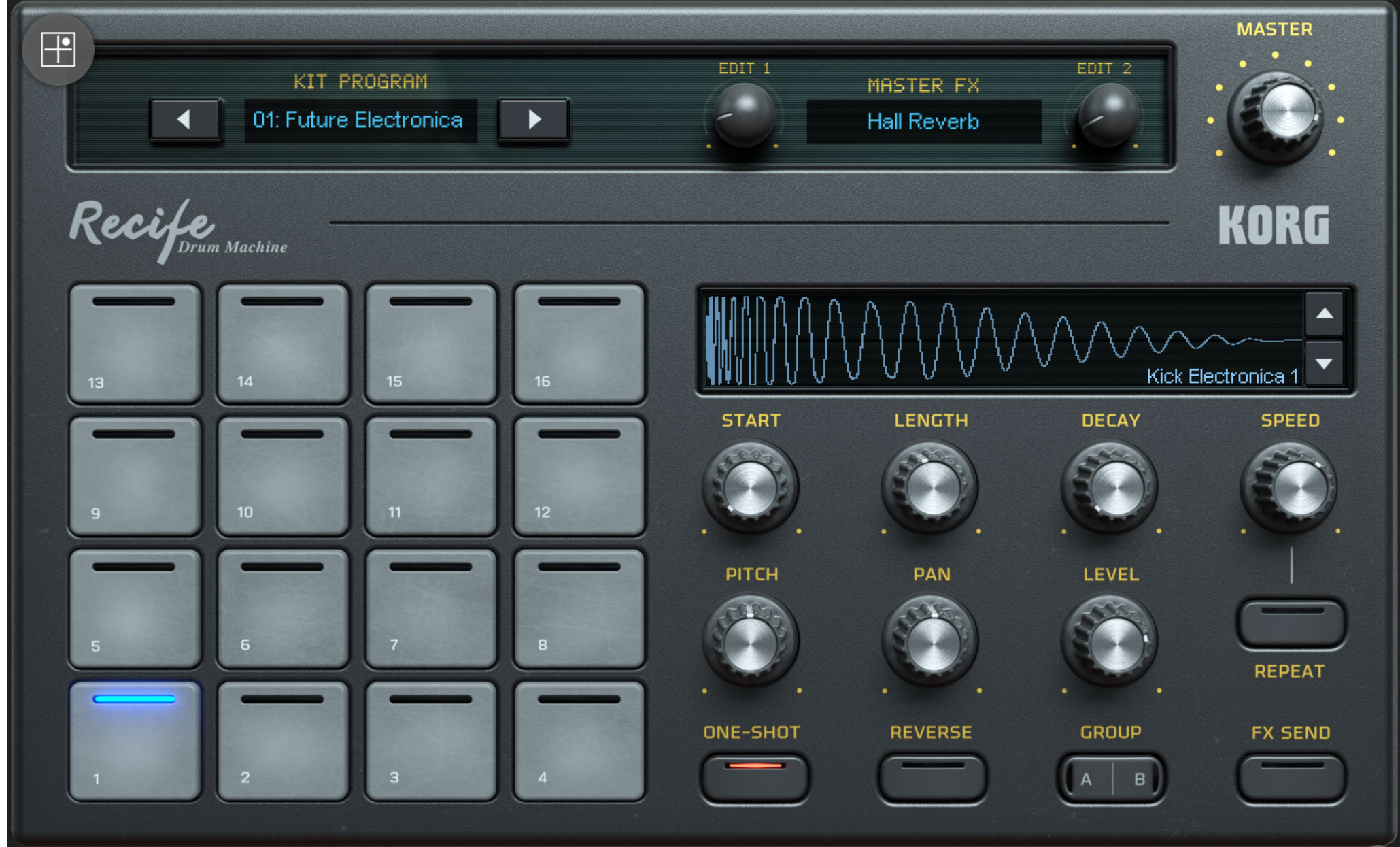Image resolution: width=1400 pixels, height=847 pixels.
Task: Open the Master FX Hall Reverb selector
Action: (923, 122)
